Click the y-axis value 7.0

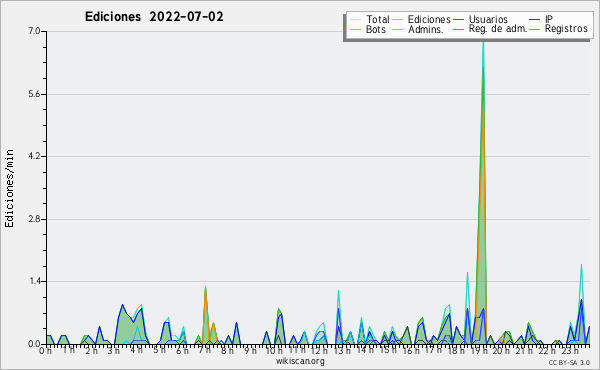point(34,31)
